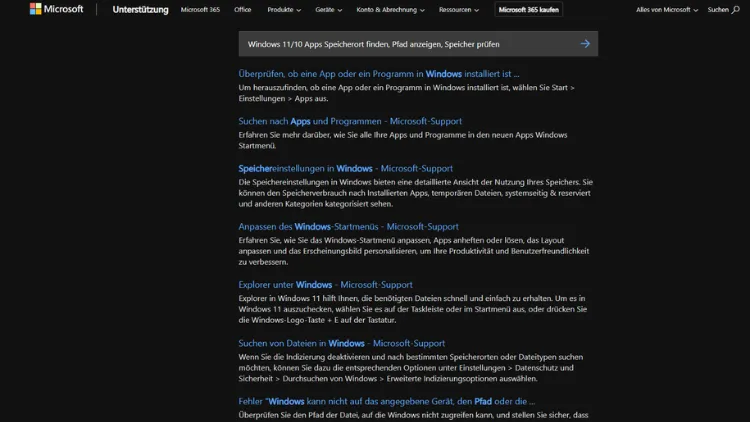Submit search with the arrow icon
Screen dimensions: 750x422
click(585, 44)
